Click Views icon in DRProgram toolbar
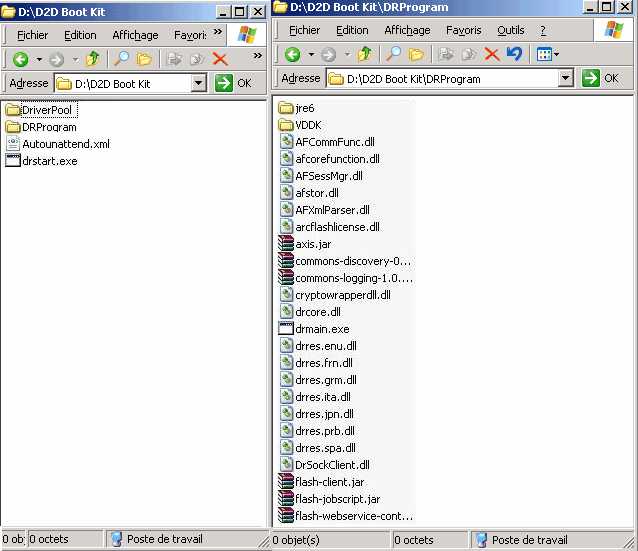Image resolution: width=638 pixels, height=551 pixels. 544,54
